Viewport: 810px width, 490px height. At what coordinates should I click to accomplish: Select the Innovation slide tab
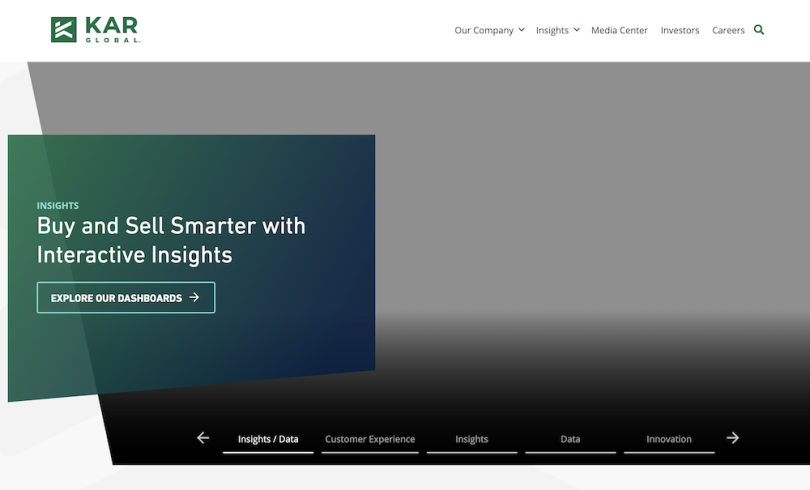click(x=669, y=439)
